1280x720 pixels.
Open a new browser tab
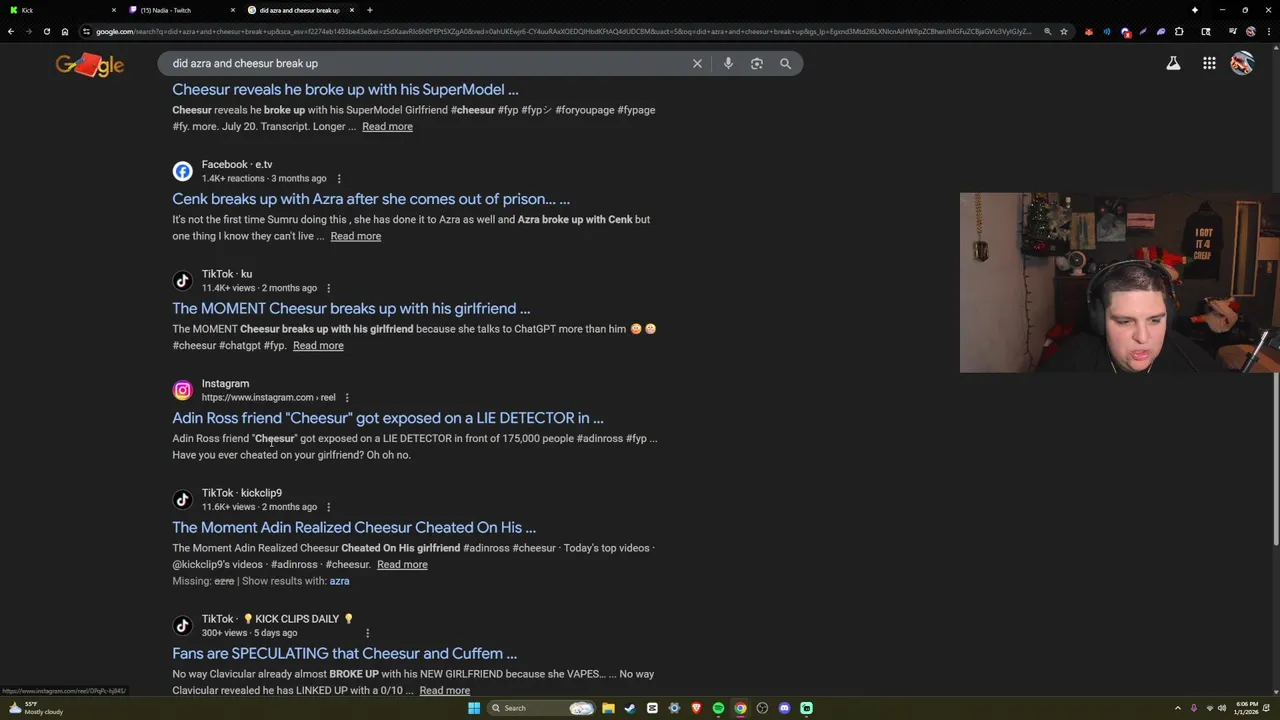370,10
